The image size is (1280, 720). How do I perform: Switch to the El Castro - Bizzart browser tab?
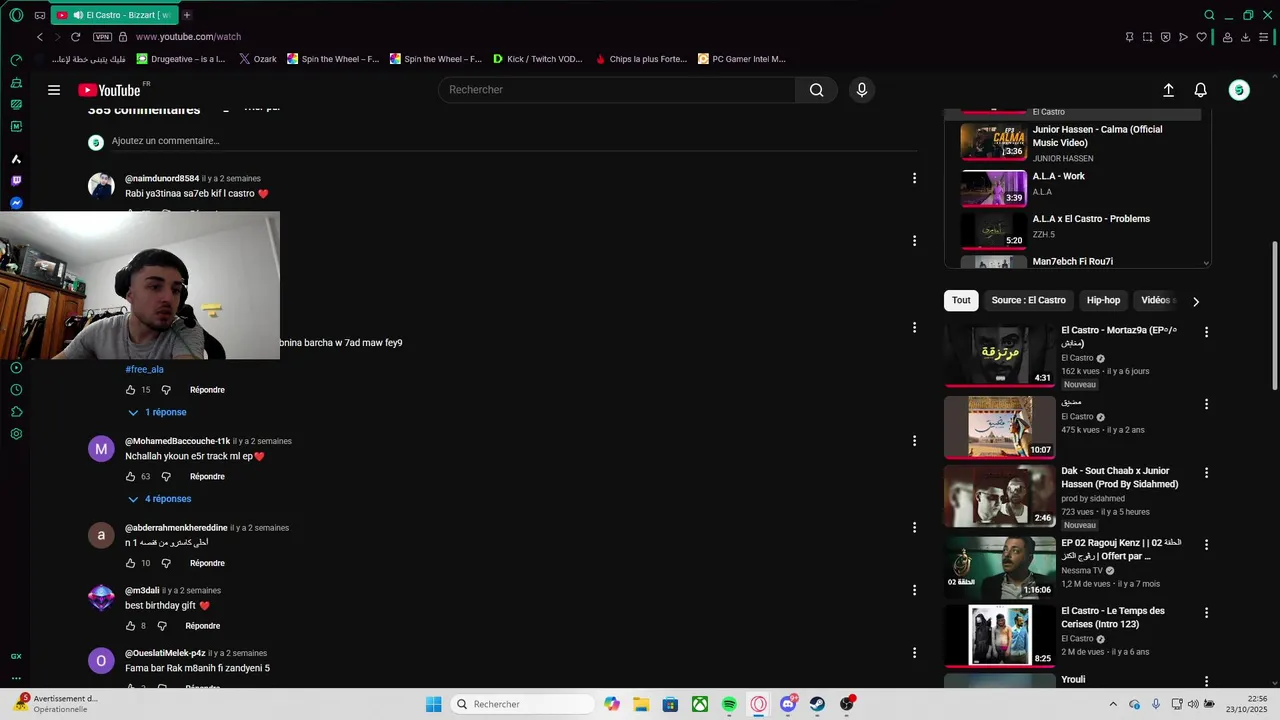tap(113, 15)
